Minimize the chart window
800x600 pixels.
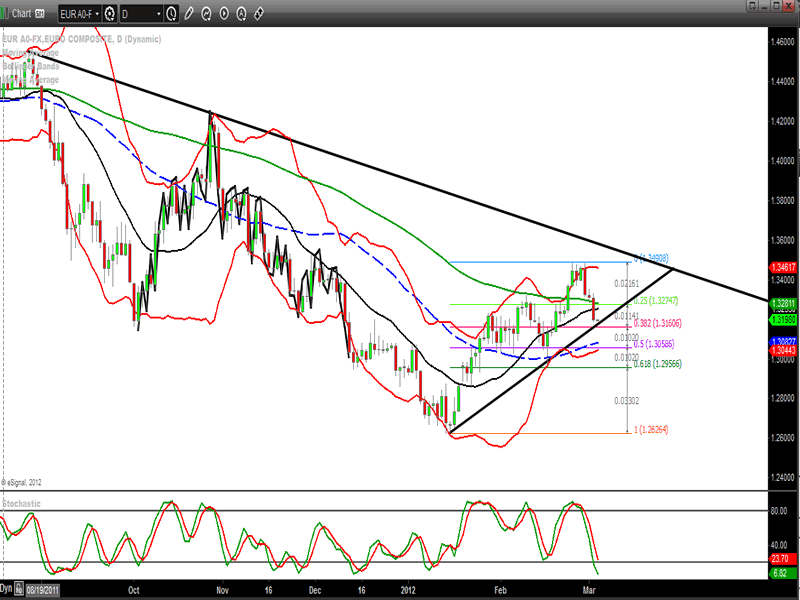[x=764, y=6]
